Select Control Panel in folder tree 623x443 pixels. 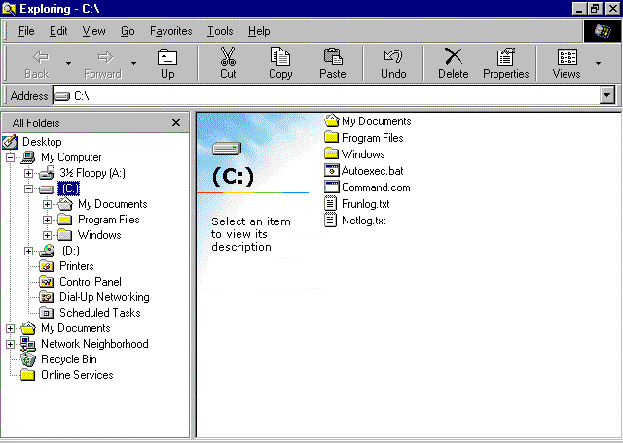(x=89, y=282)
